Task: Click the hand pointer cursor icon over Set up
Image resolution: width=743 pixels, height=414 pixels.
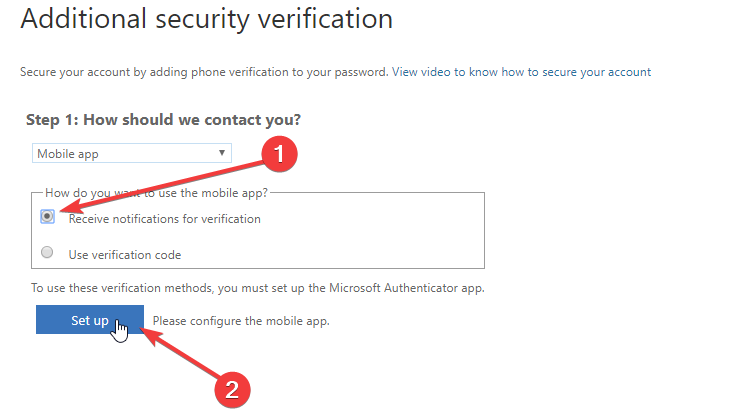Action: [x=119, y=330]
